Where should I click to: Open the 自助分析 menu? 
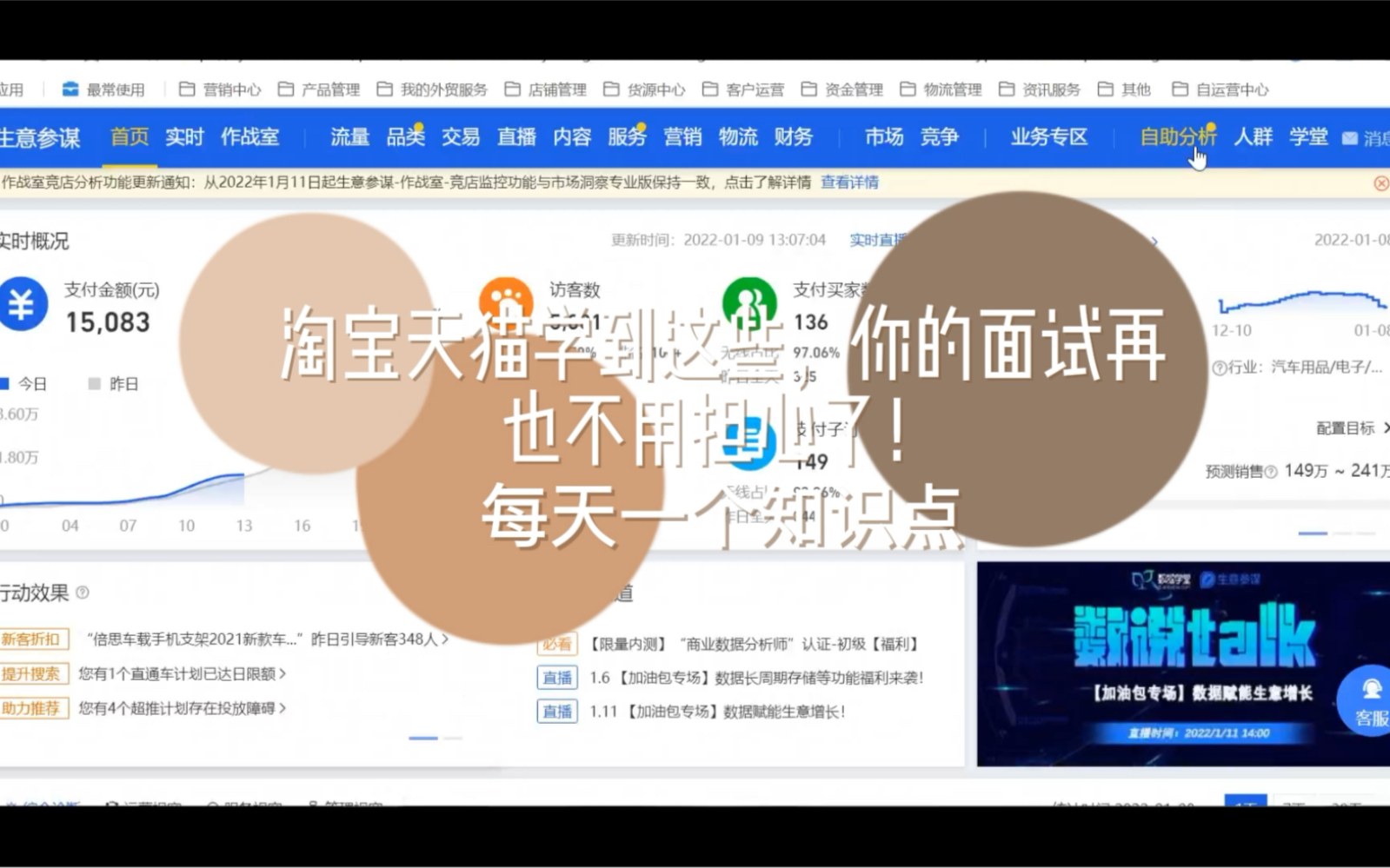[x=1178, y=137]
